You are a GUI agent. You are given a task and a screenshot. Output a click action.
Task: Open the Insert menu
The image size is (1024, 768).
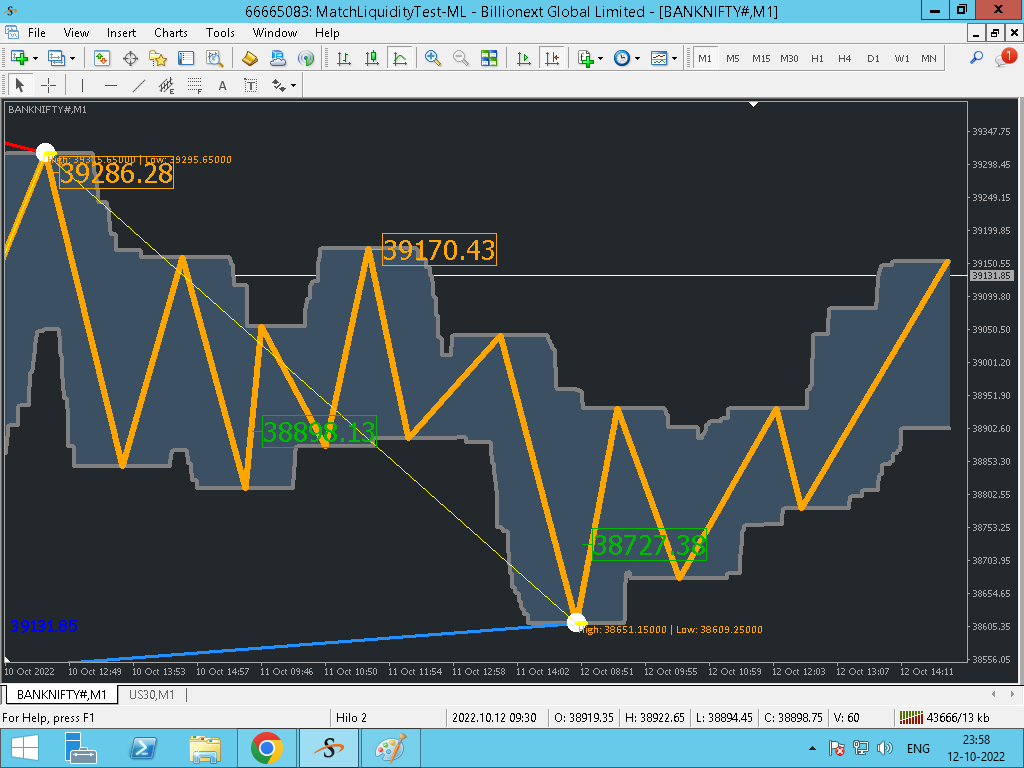tap(121, 33)
